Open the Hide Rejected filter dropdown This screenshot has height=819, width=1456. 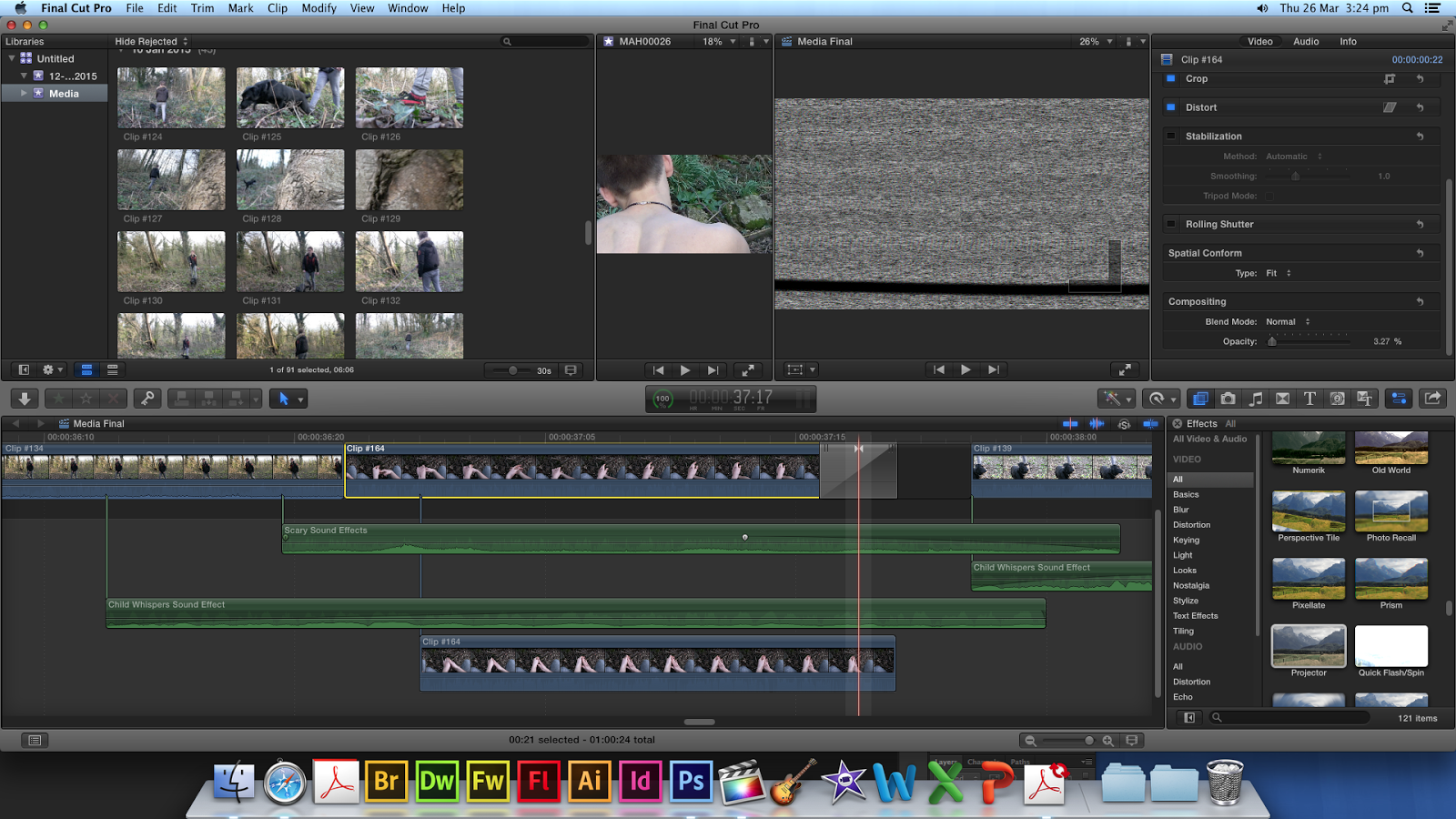click(149, 41)
